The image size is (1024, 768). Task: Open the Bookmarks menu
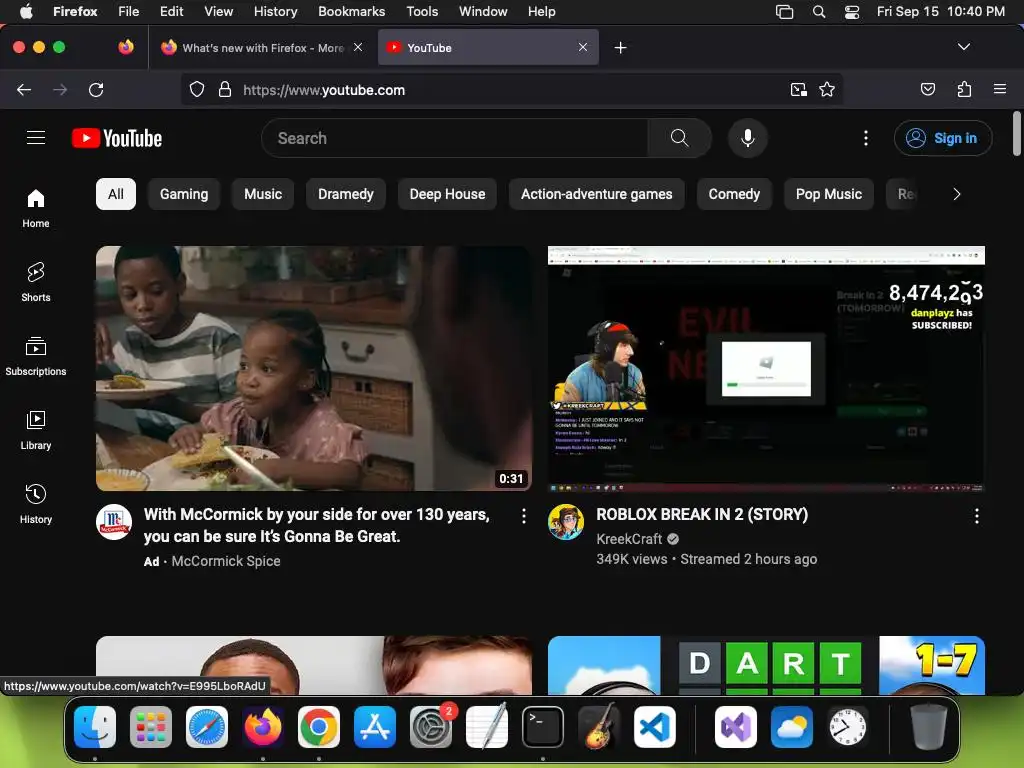pos(351,11)
